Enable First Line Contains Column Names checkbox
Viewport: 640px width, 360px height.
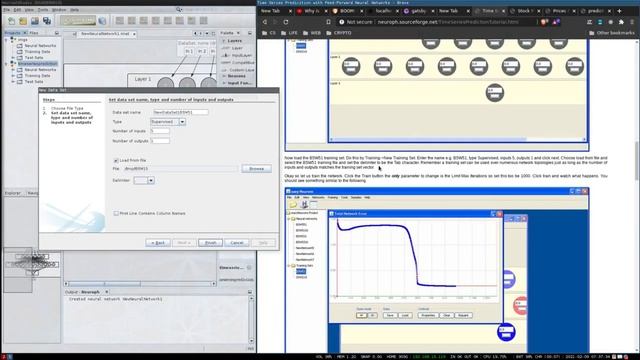[x=116, y=213]
